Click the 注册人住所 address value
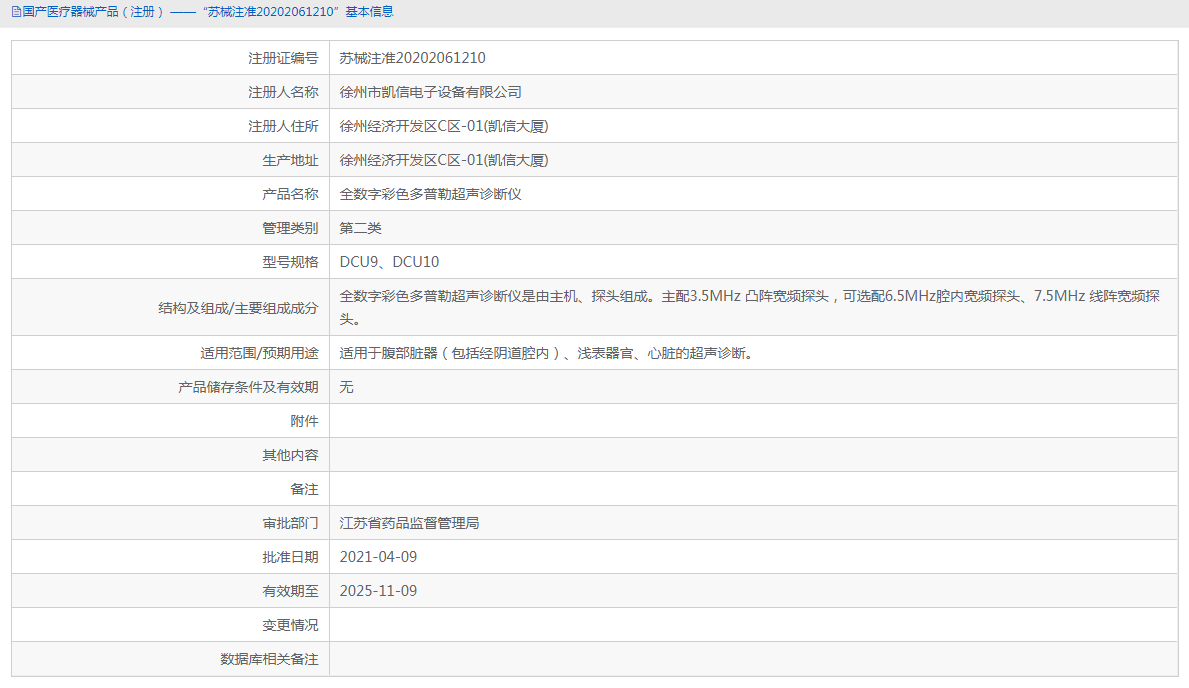 (x=444, y=127)
